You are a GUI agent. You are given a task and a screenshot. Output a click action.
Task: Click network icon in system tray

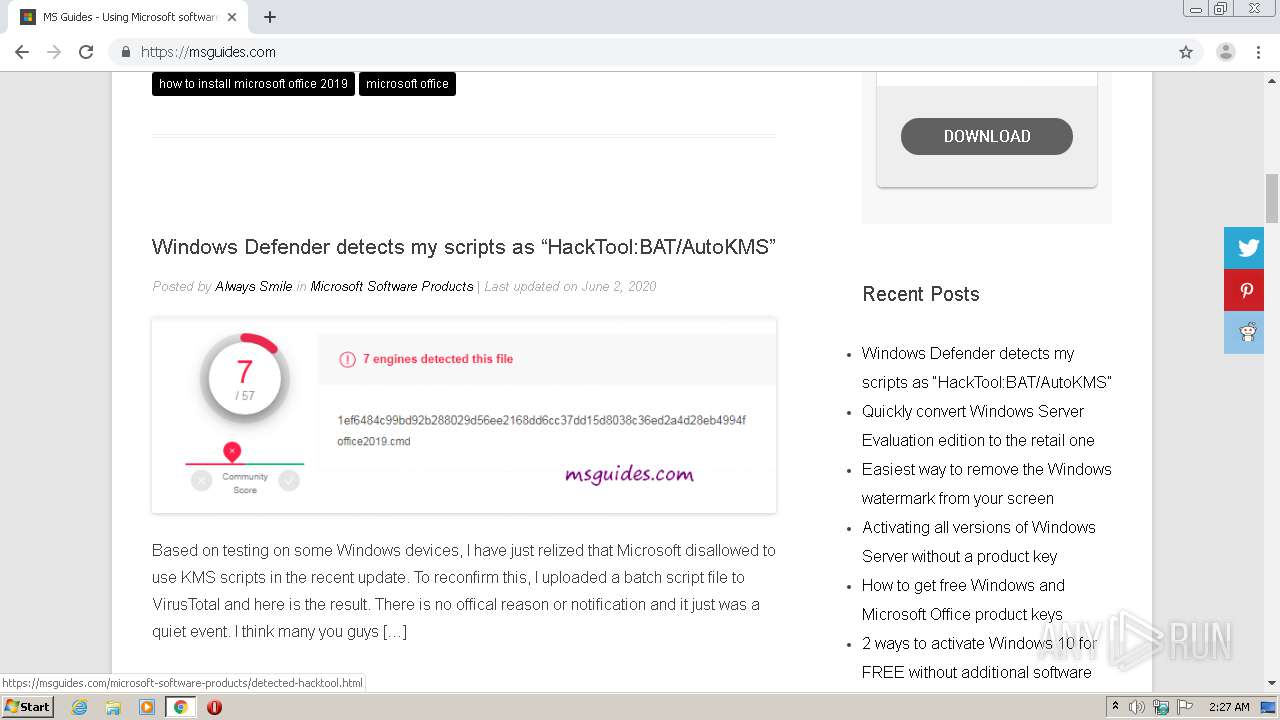[1161, 707]
